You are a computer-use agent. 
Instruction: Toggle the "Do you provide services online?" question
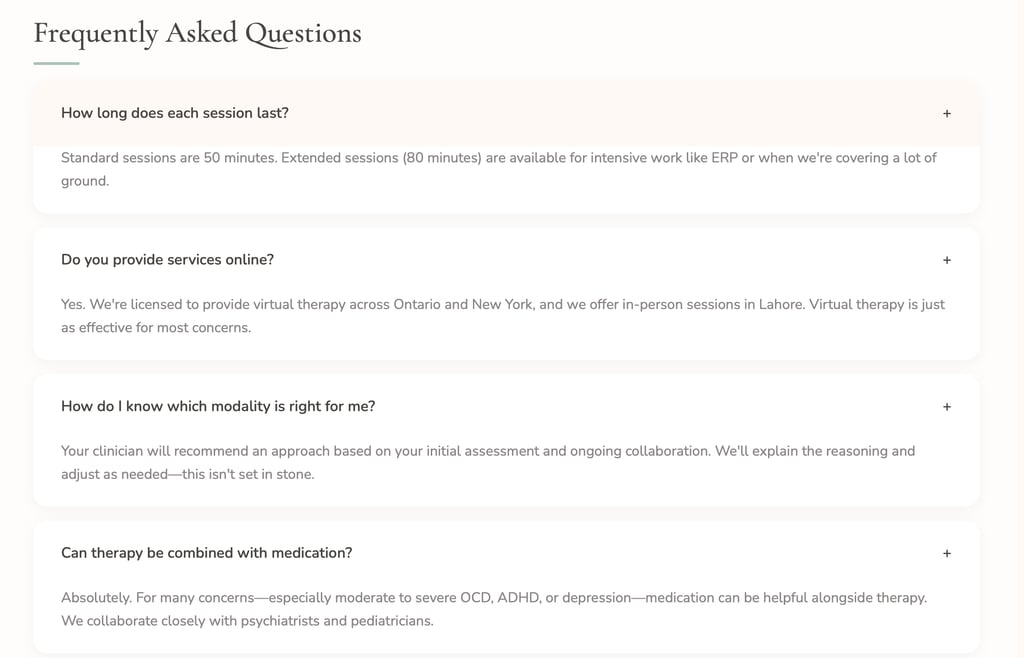click(167, 259)
